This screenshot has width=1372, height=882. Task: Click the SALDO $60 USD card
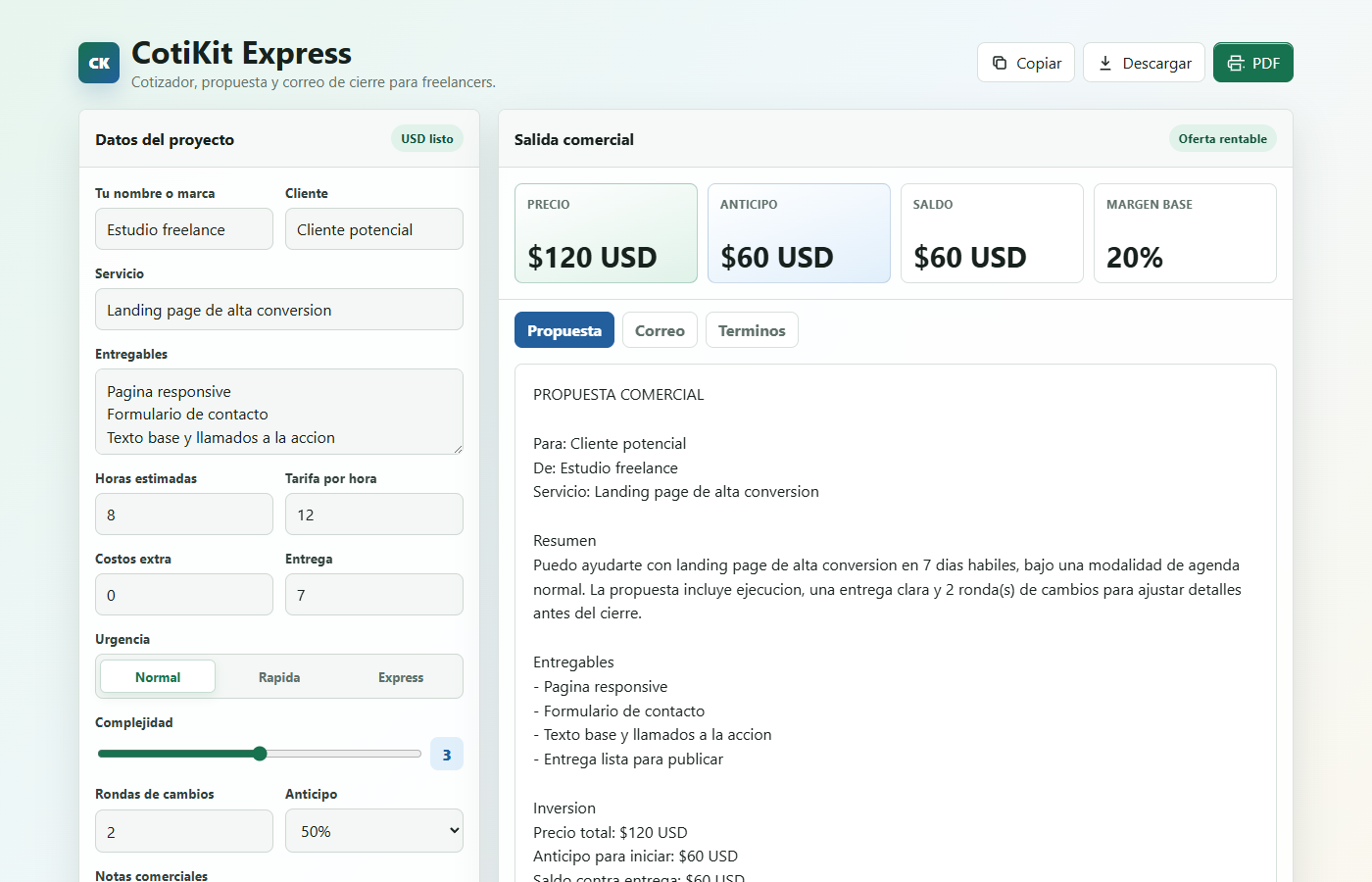point(992,233)
